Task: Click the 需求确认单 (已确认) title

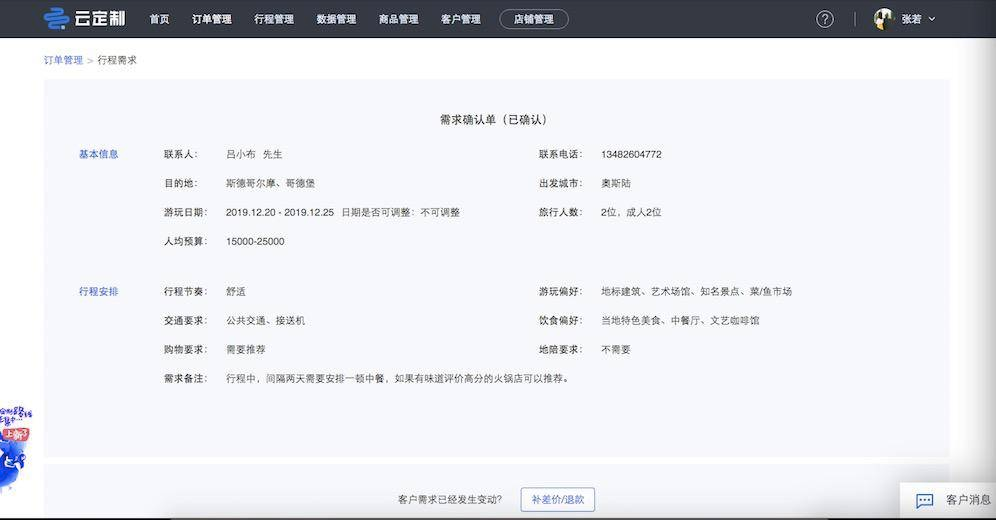Action: click(x=494, y=119)
